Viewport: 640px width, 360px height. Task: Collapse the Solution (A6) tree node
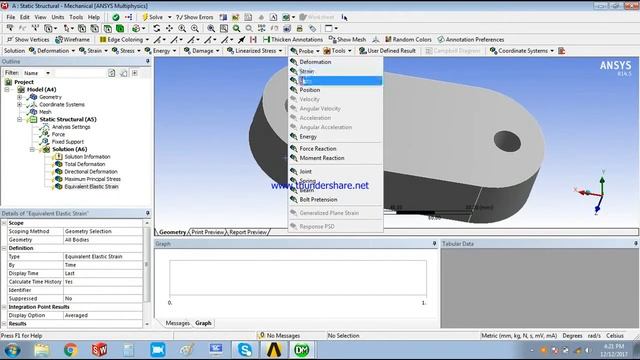click(x=32, y=149)
